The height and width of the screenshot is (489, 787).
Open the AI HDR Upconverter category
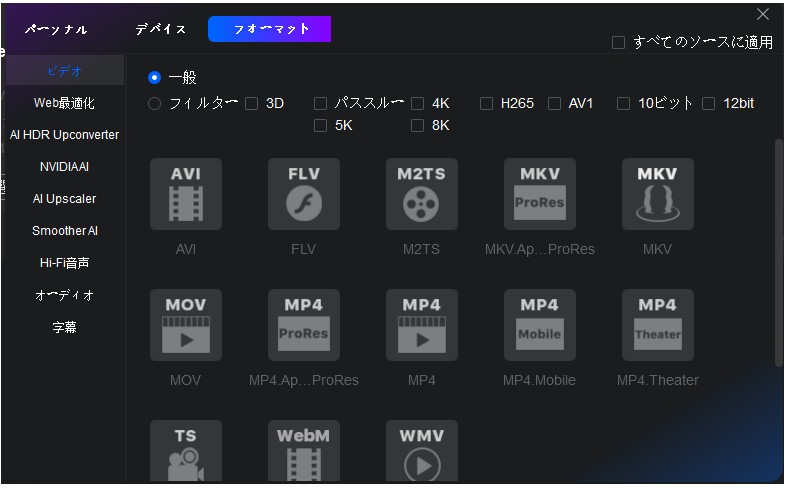(x=64, y=135)
